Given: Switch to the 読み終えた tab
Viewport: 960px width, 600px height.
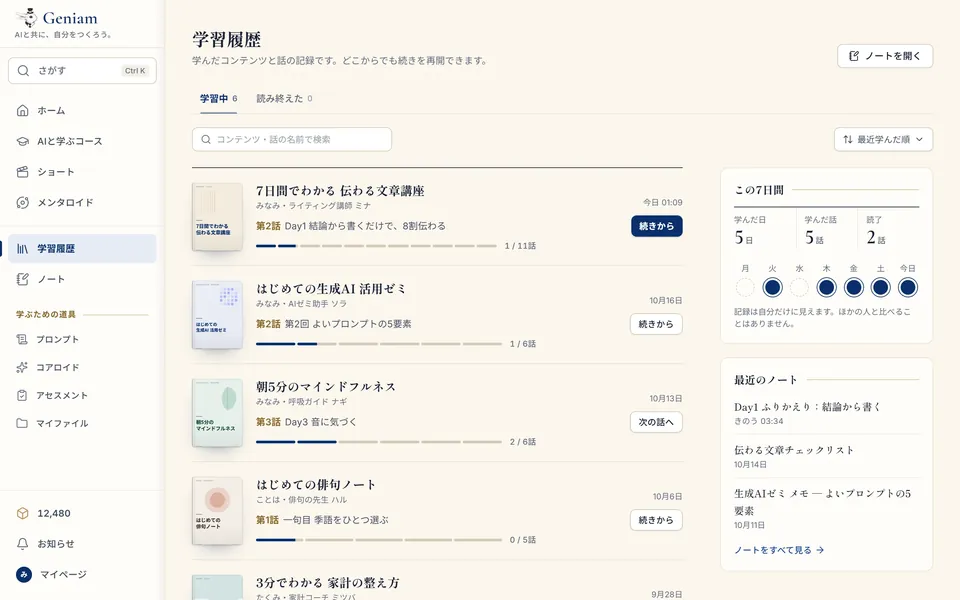Looking at the screenshot, I should [284, 99].
